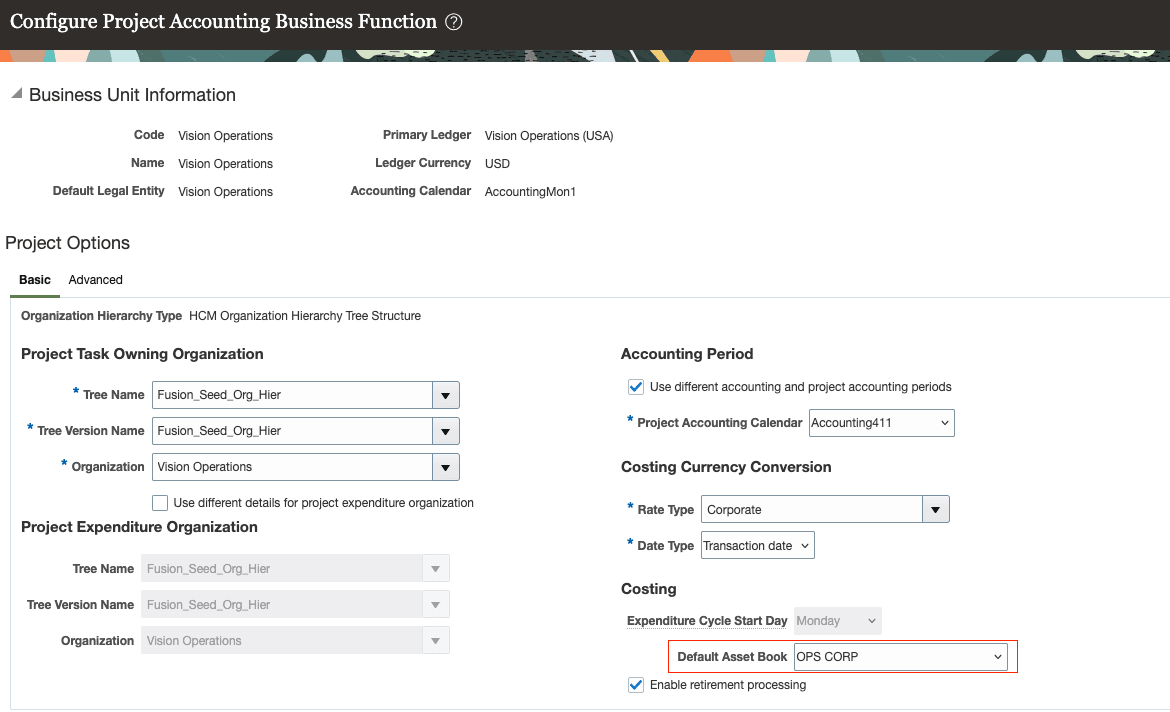Click the highlighted Default Asset Book field
This screenshot has width=1170, height=712.
[890, 656]
